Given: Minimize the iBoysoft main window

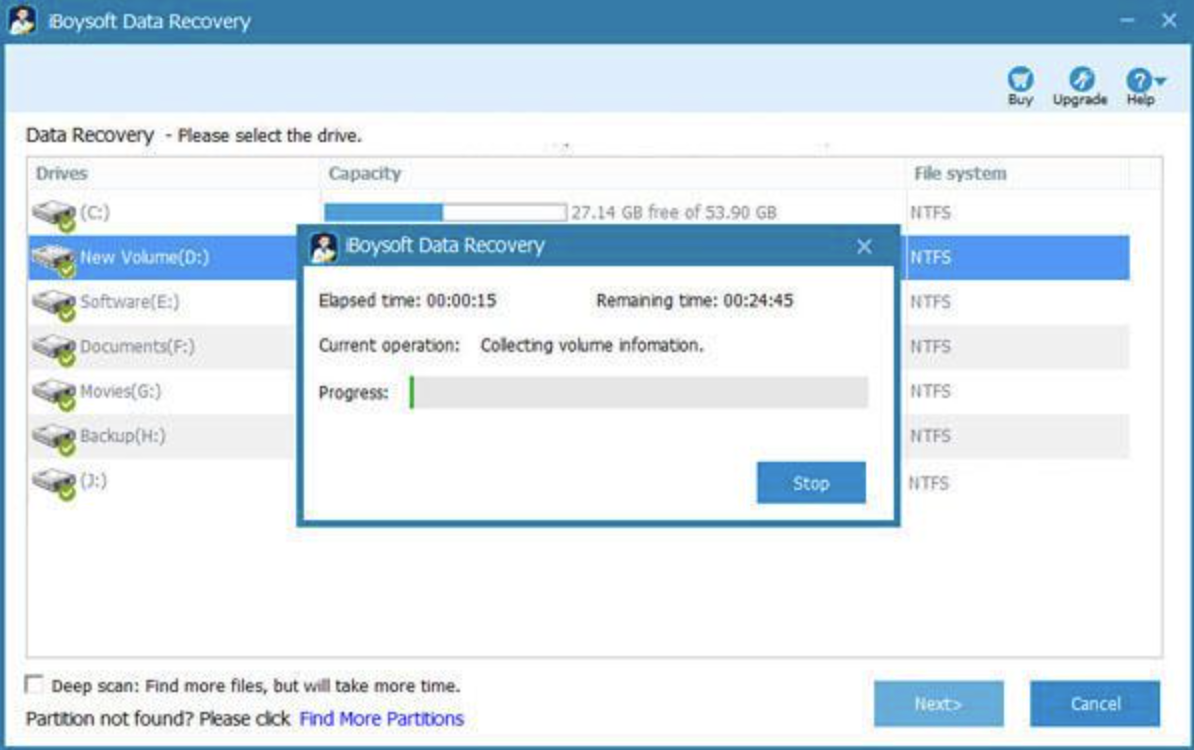Looking at the screenshot, I should (x=1128, y=20).
